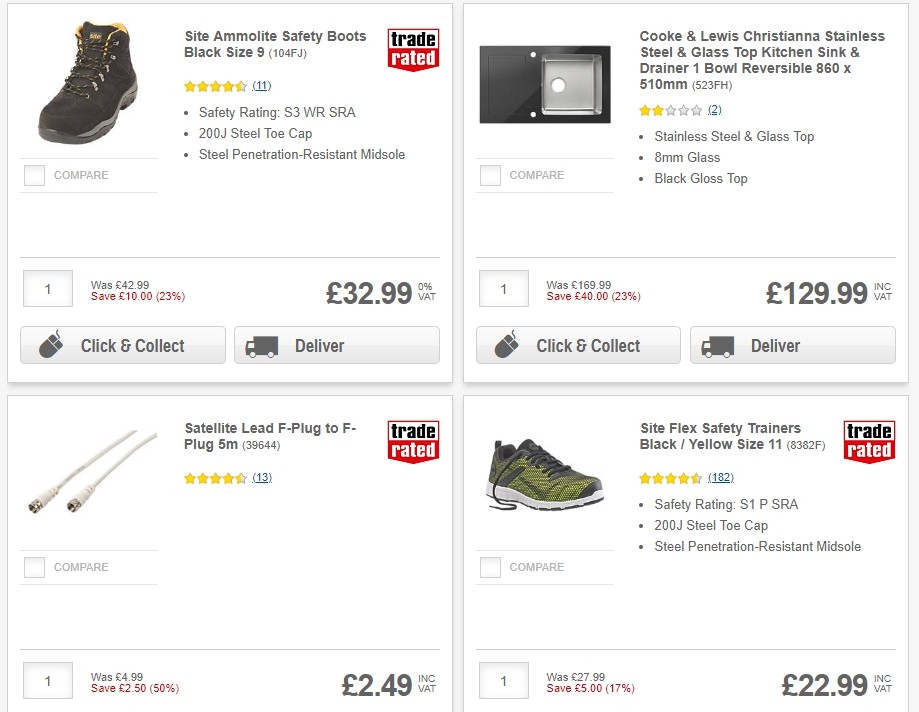
Task: Tick COMPARE for the Site Flex Safety Trainers
Action: pos(490,567)
